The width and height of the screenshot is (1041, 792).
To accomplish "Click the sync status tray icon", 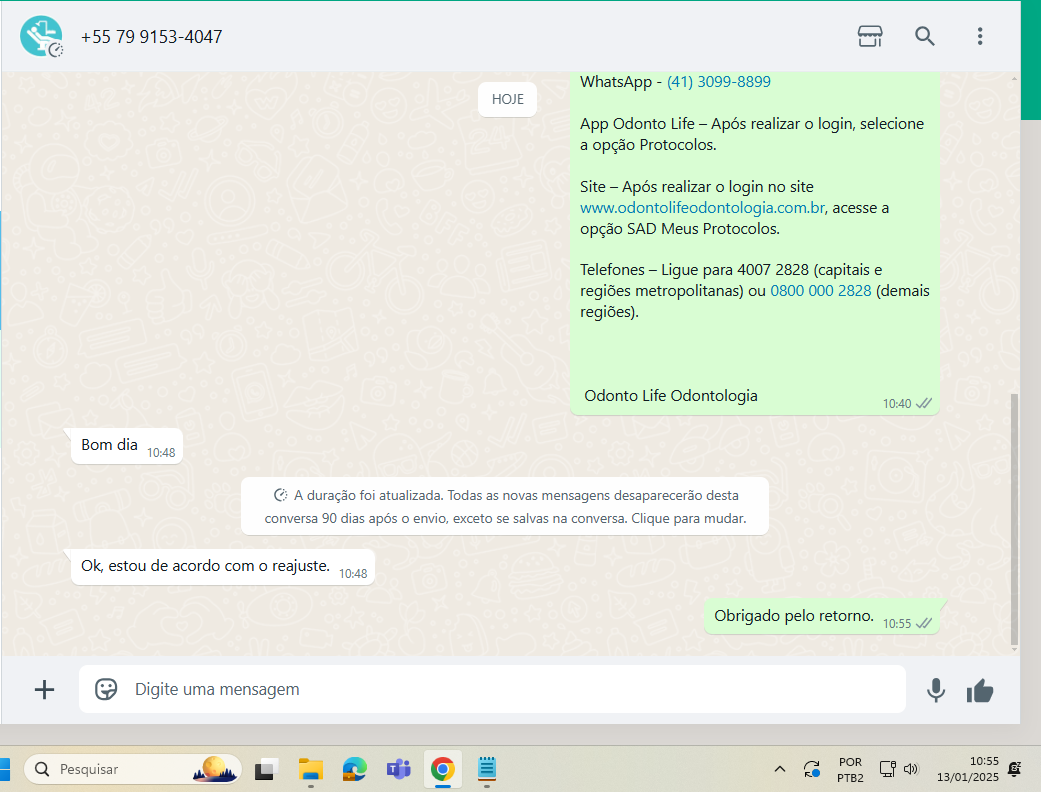I will point(812,769).
